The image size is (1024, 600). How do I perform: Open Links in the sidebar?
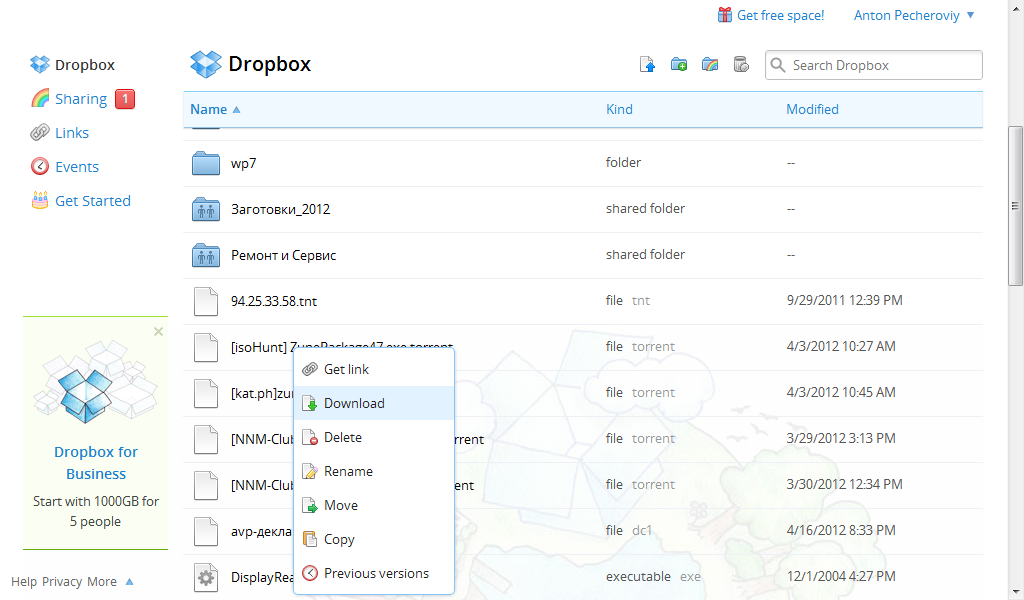point(60,133)
